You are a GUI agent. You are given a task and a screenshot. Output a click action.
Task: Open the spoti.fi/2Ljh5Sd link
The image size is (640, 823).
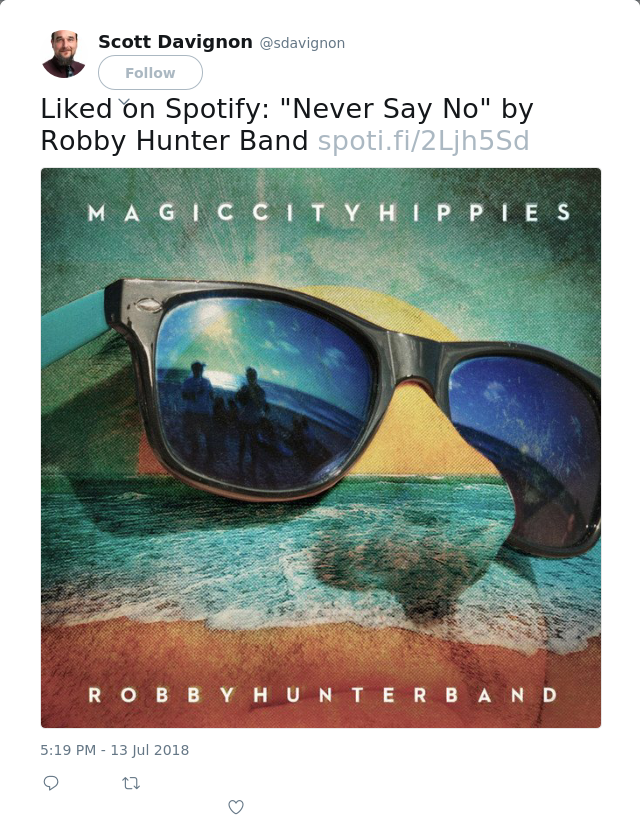pos(424,140)
